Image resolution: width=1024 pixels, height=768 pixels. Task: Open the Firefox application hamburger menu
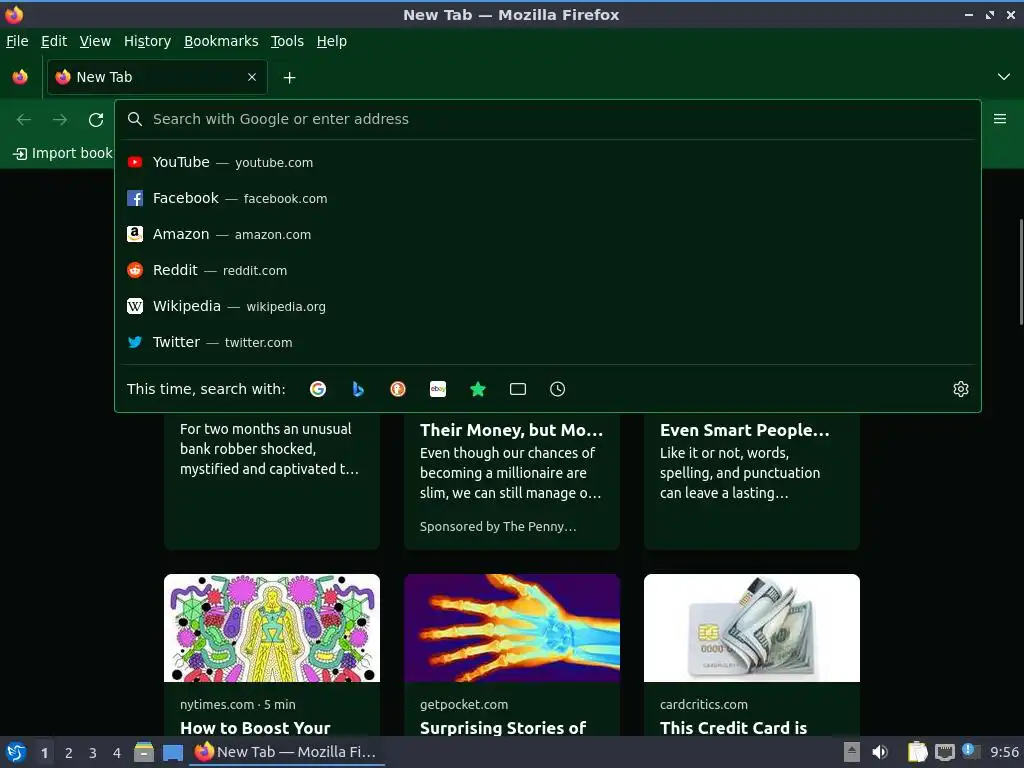pos(1000,119)
